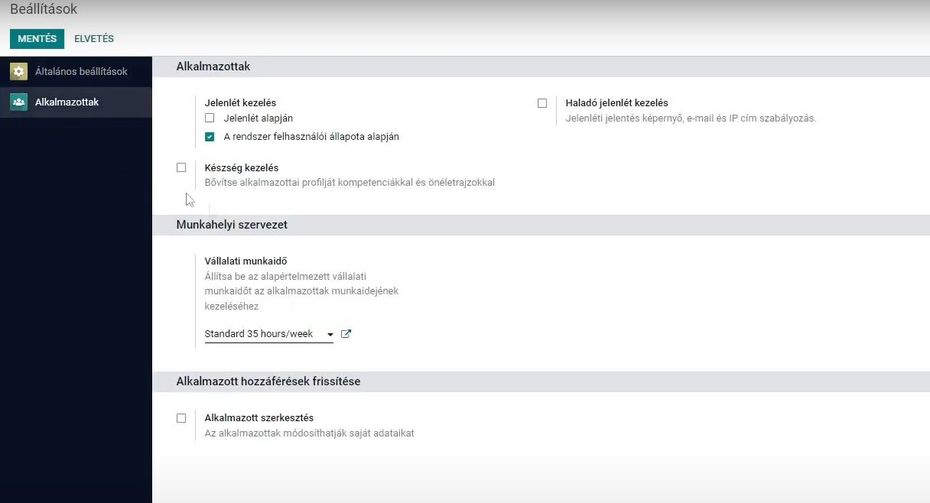Enable the Jelenlét alapján checkbox

(x=209, y=118)
